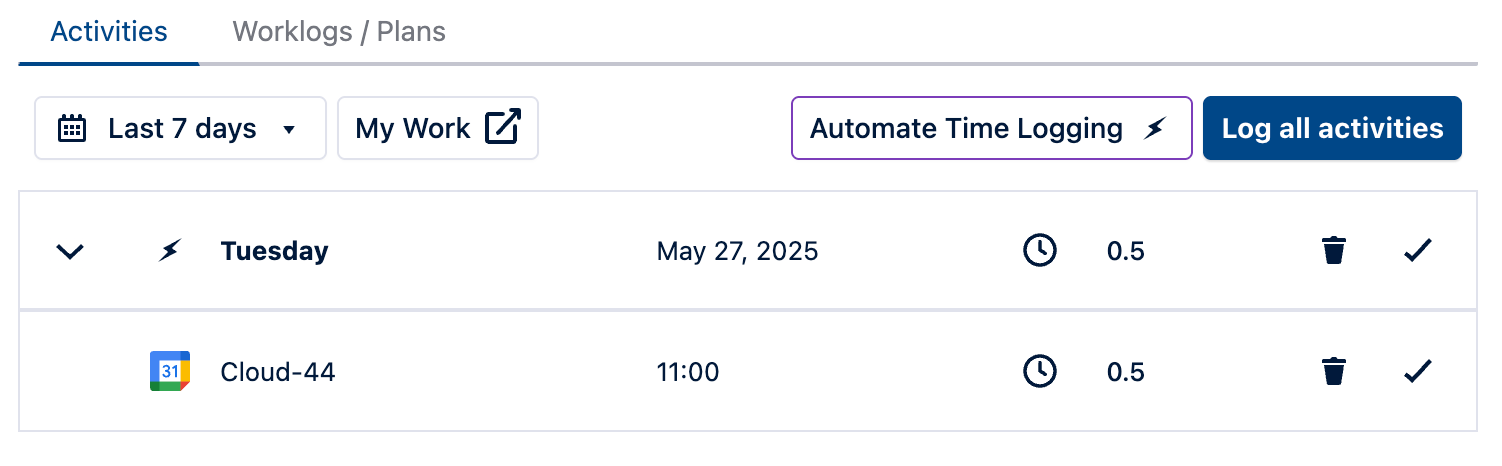The height and width of the screenshot is (466, 1502).
Task: Click the trash icon in Tuesday row
Action: (1333, 251)
